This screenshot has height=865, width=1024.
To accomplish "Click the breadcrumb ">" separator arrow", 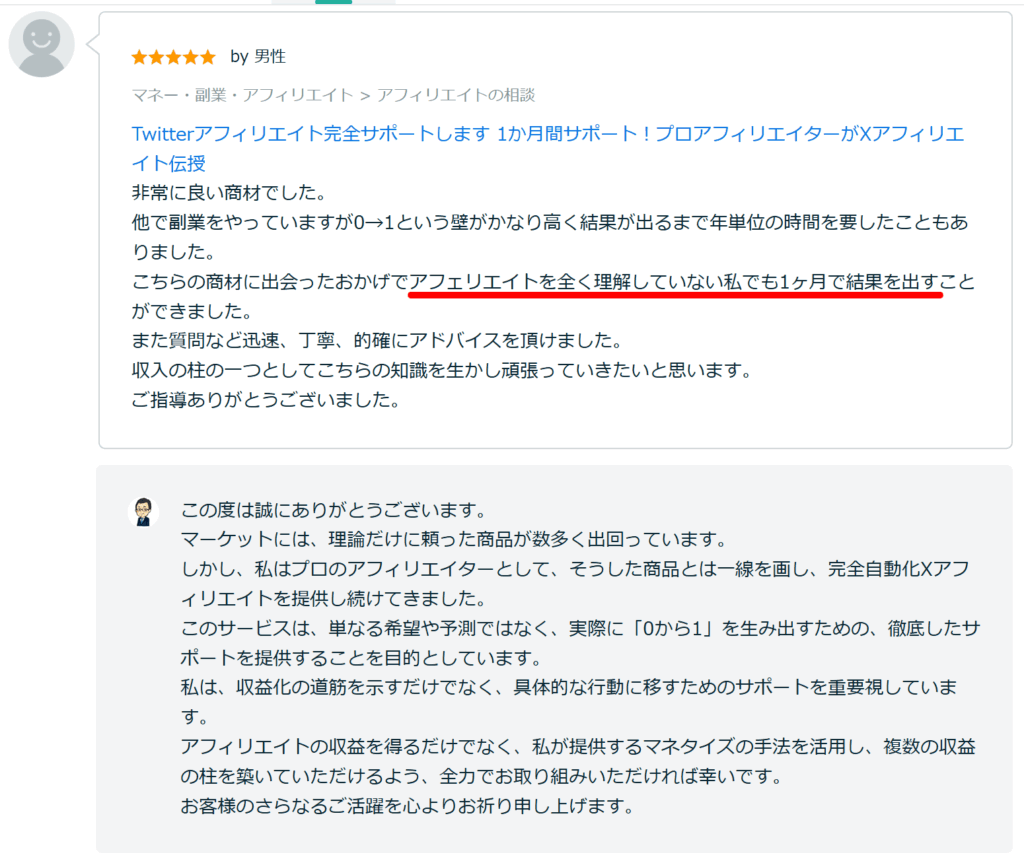I will [365, 95].
